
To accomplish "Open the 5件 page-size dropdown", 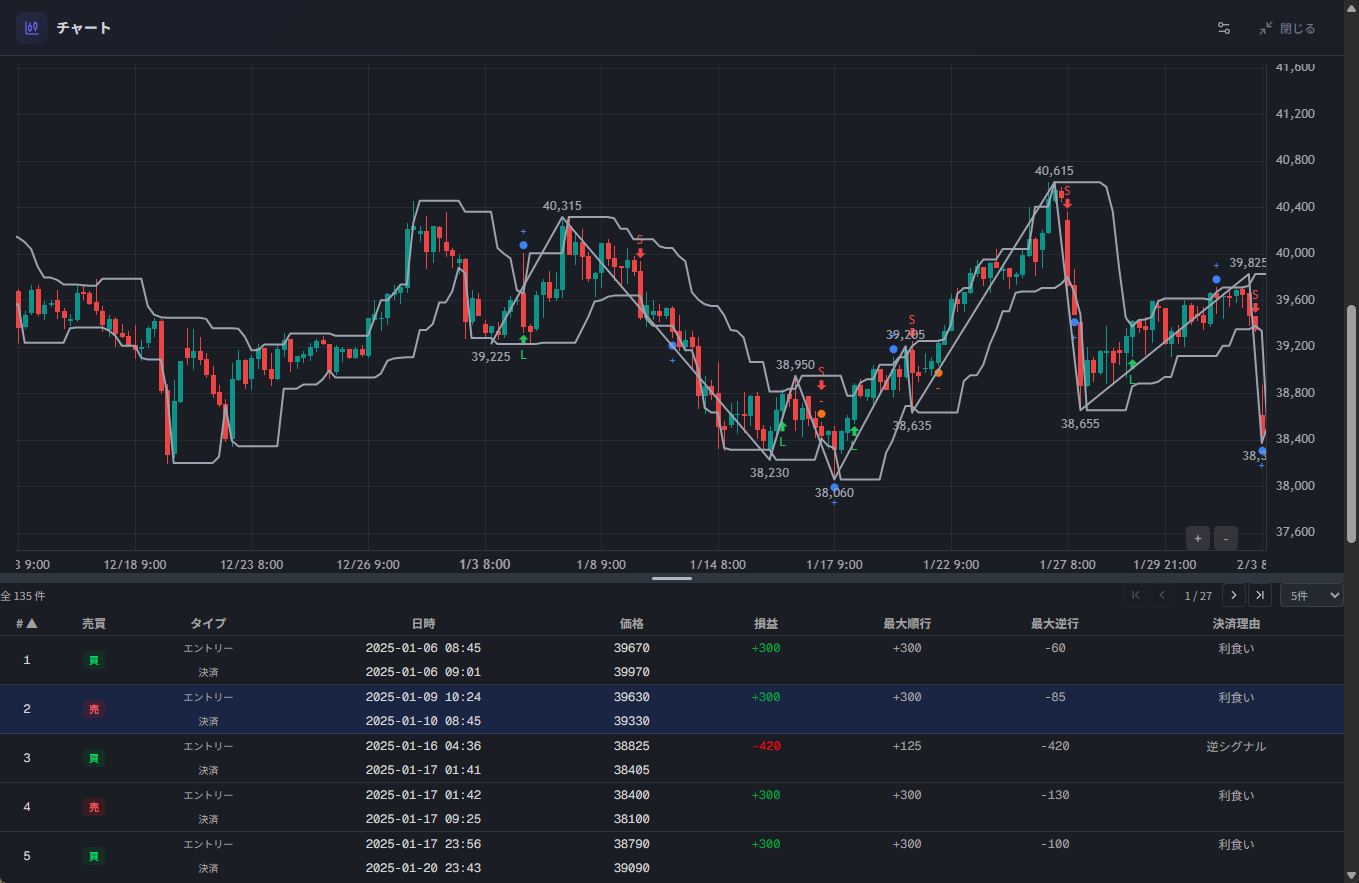I will [1312, 595].
